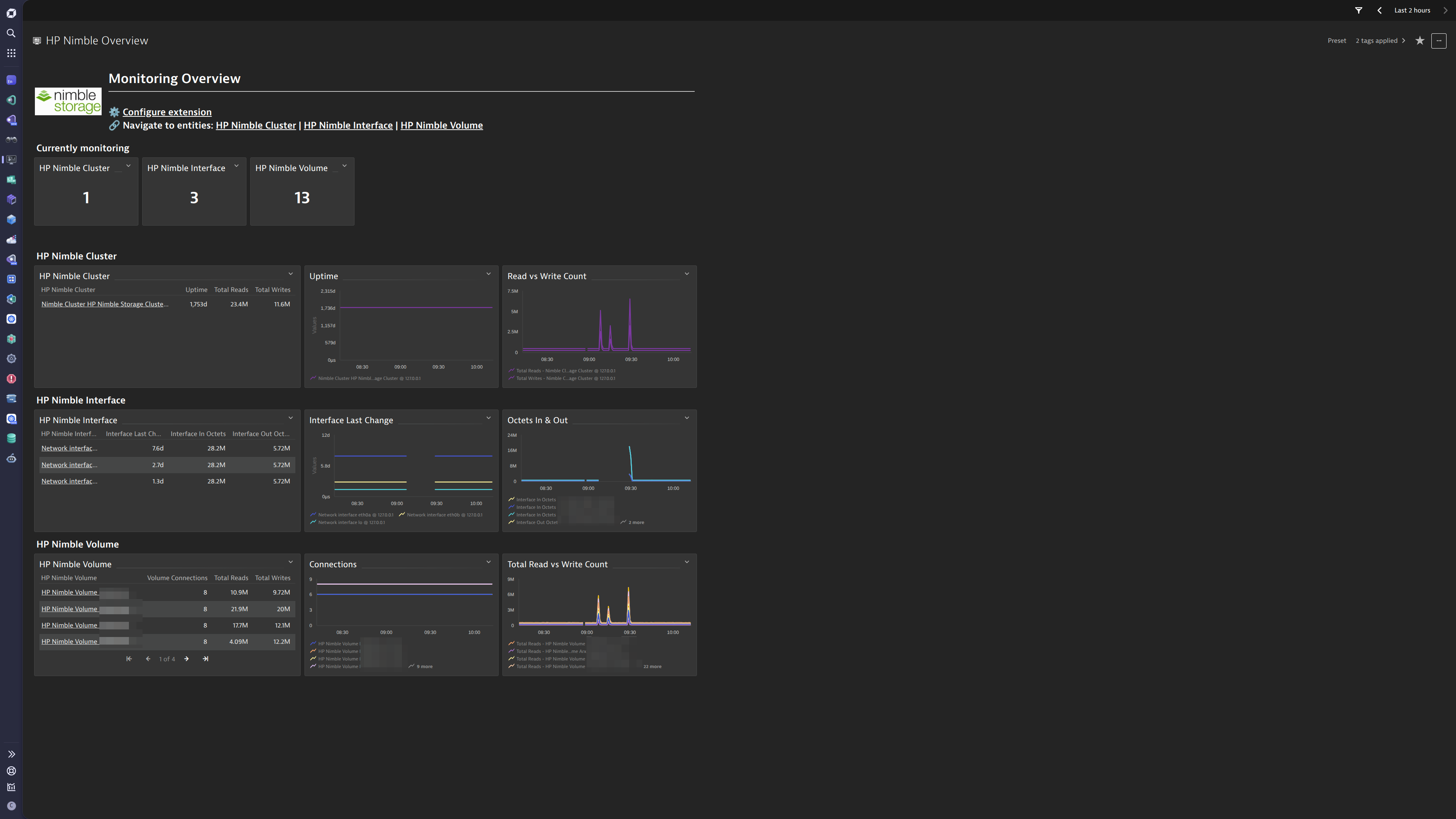Click the ellipsis more-options button
Image resolution: width=1456 pixels, height=819 pixels.
(x=1439, y=40)
